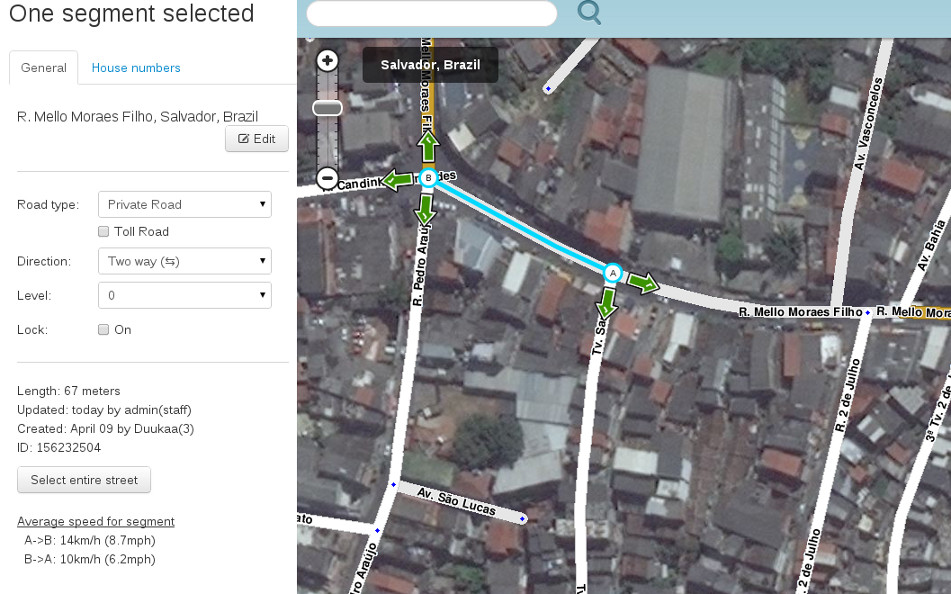Open the Direction dropdown

tap(185, 261)
